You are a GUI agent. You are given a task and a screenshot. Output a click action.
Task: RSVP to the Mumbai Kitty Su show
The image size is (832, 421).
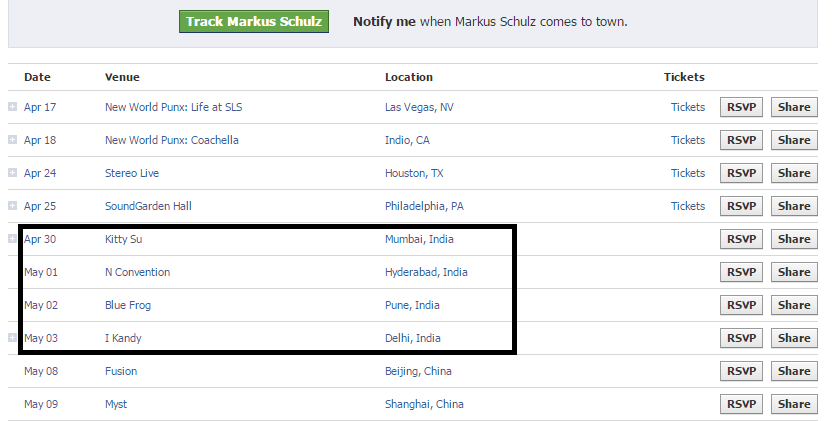click(x=741, y=239)
